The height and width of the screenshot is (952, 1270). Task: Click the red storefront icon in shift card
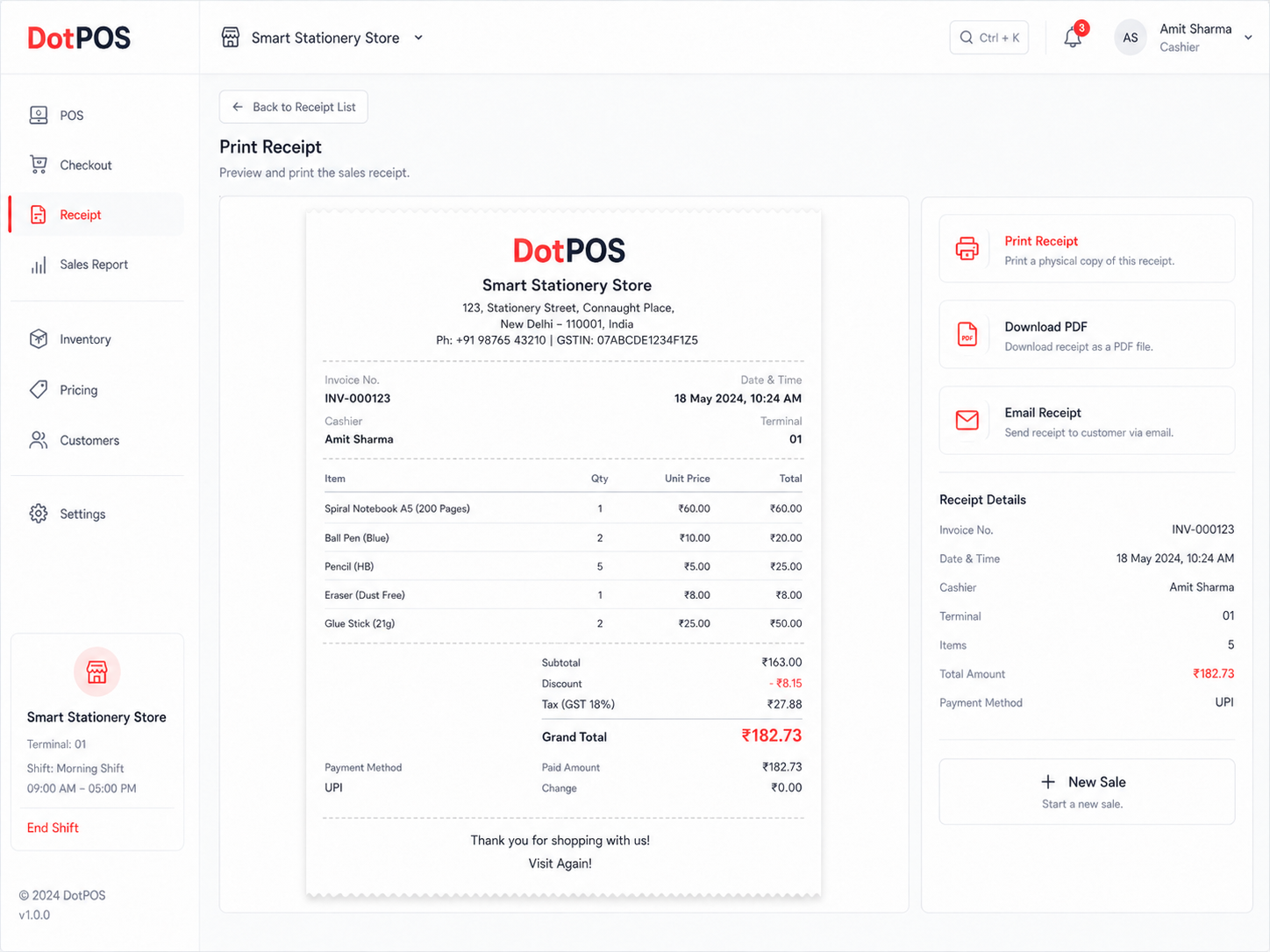pyautogui.click(x=97, y=671)
